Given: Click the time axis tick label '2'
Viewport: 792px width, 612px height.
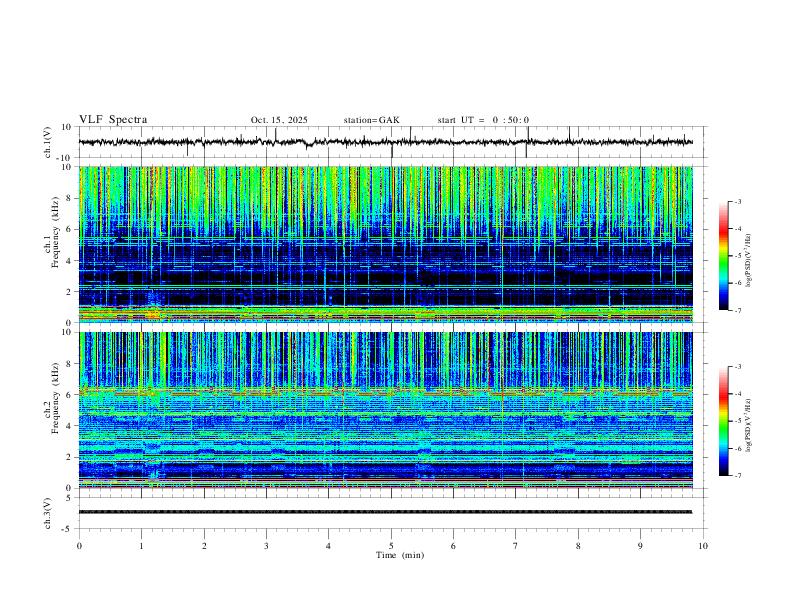Looking at the screenshot, I should click(204, 546).
